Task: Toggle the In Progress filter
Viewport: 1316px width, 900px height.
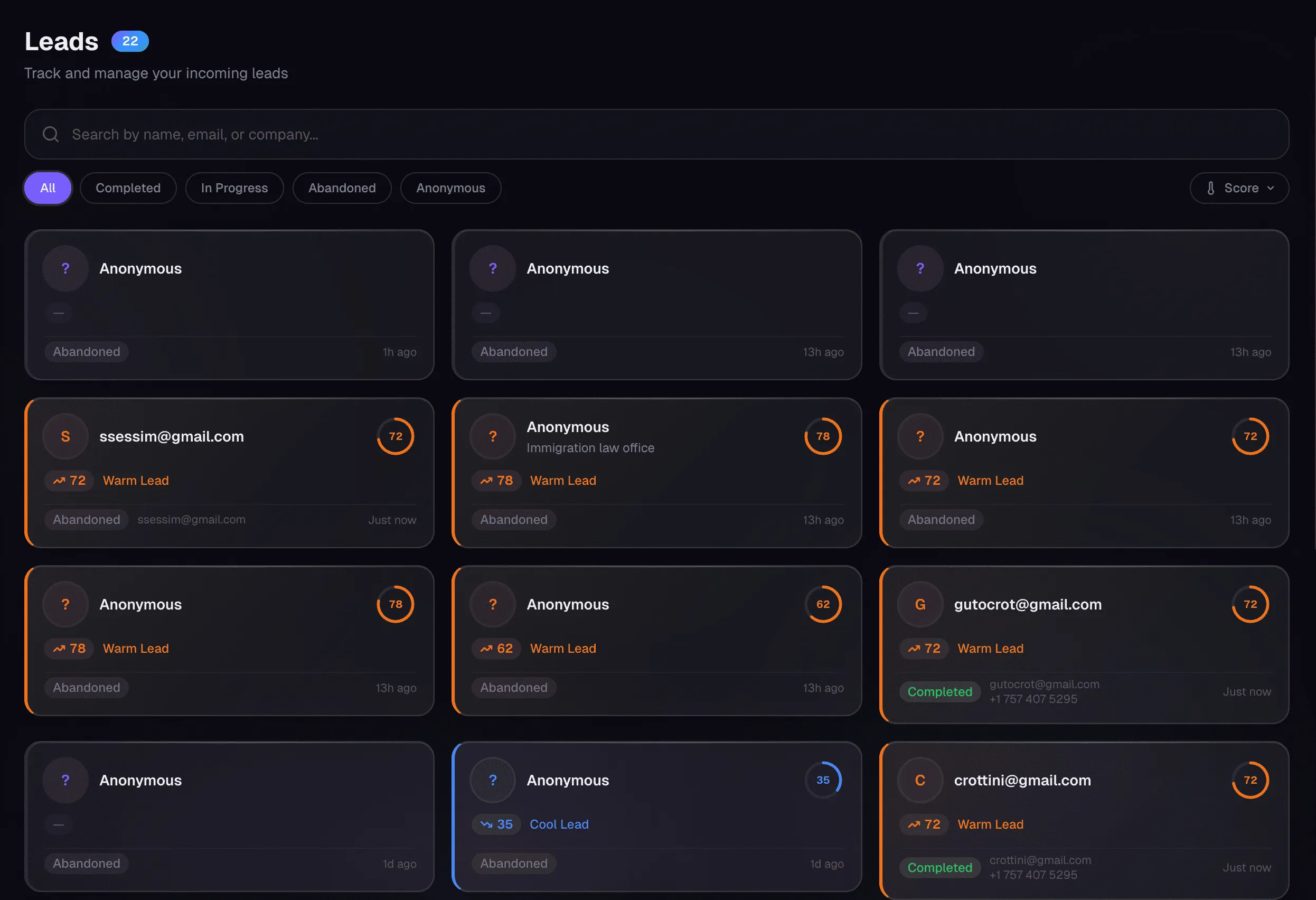Action: (234, 187)
